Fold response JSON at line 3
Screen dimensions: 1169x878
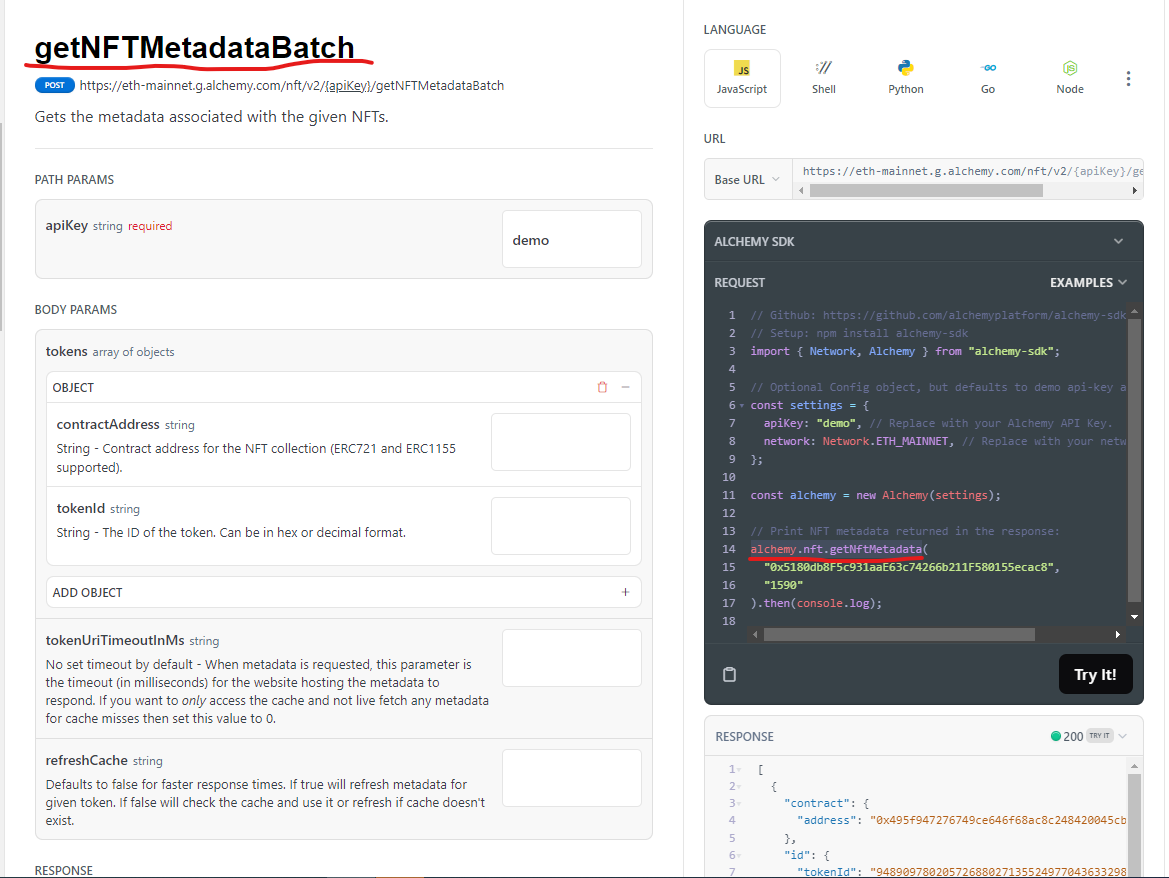click(739, 803)
